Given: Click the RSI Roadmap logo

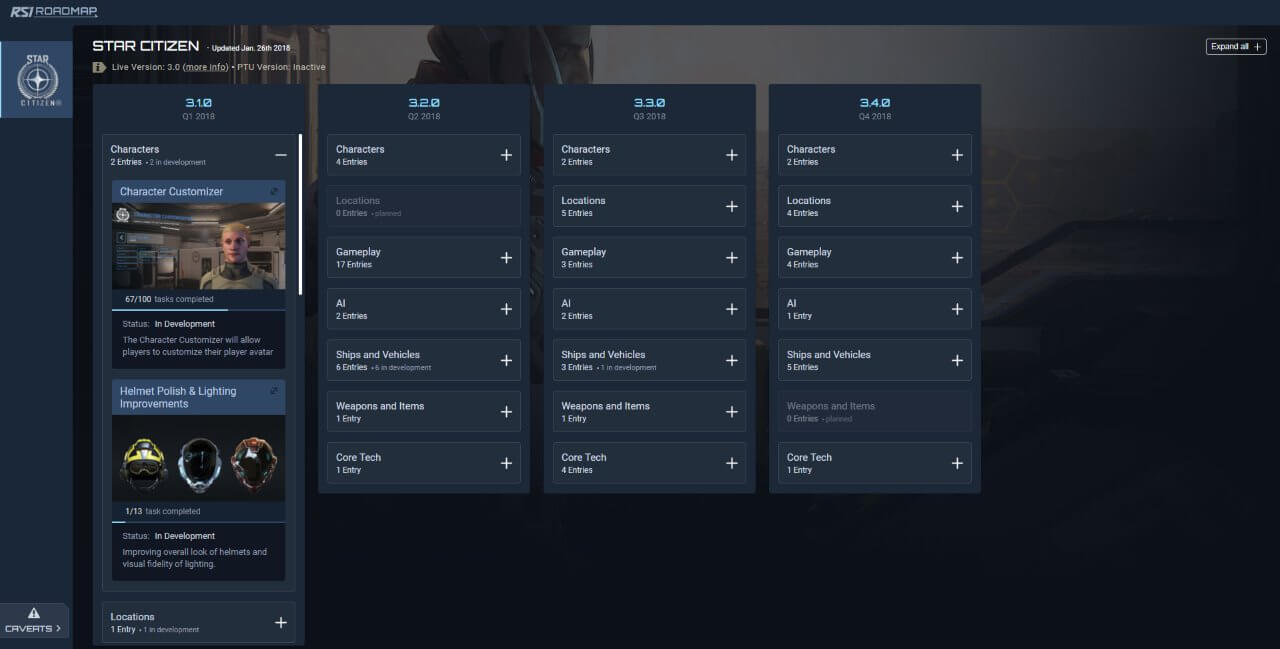Looking at the screenshot, I should [x=54, y=12].
